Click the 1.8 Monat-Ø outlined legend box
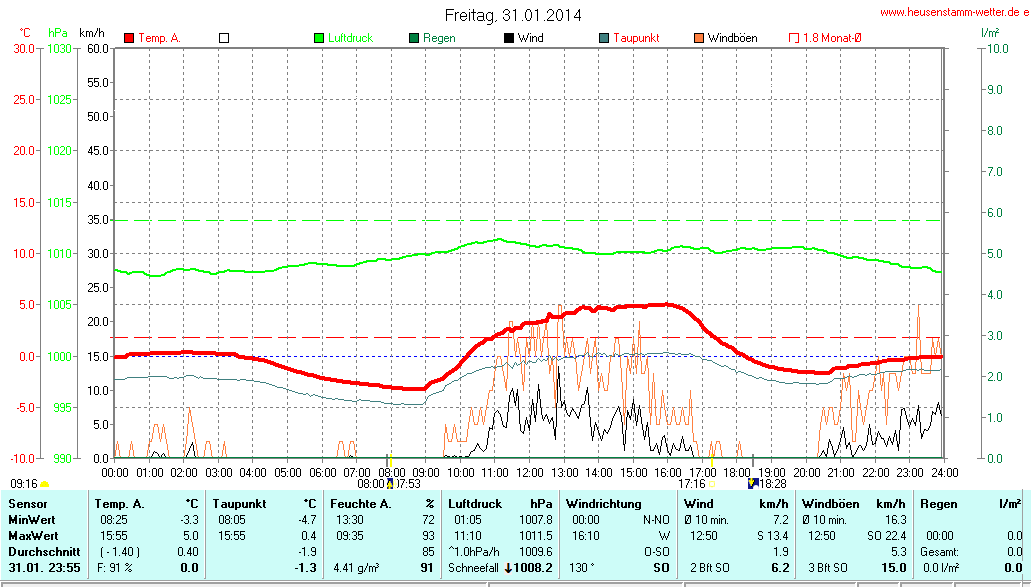 click(x=794, y=38)
